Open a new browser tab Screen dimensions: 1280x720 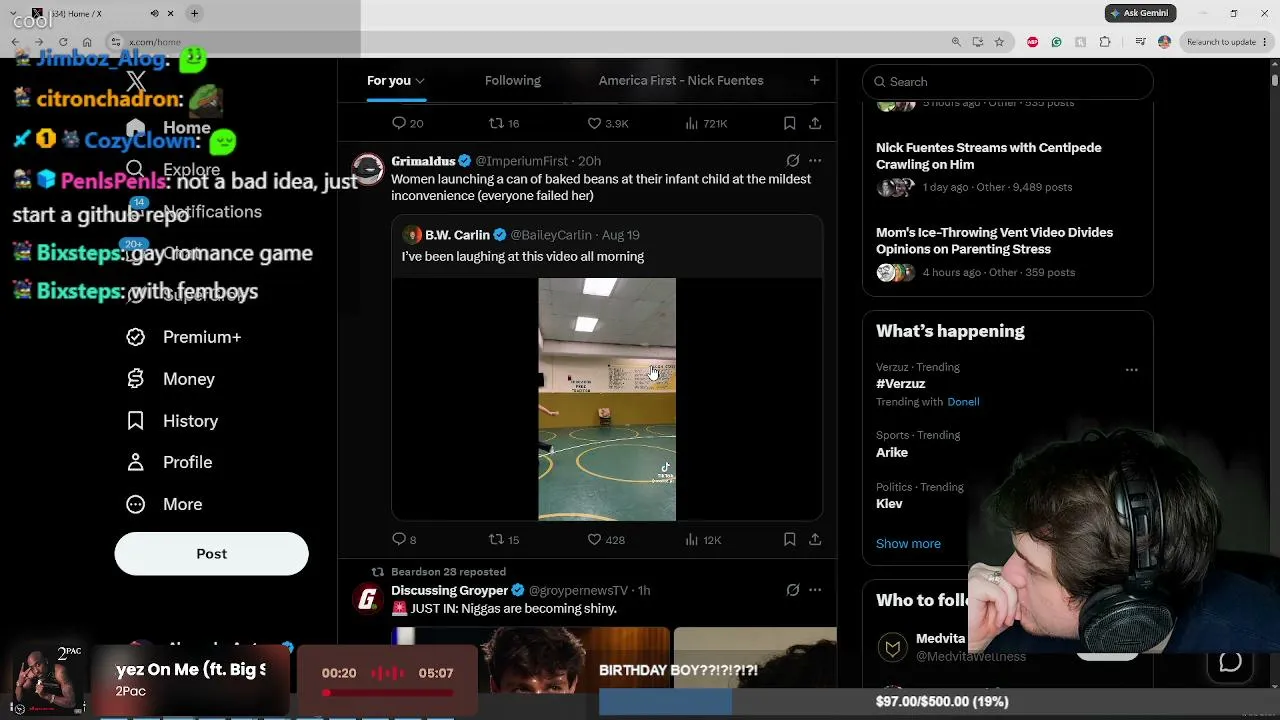pyautogui.click(x=194, y=13)
